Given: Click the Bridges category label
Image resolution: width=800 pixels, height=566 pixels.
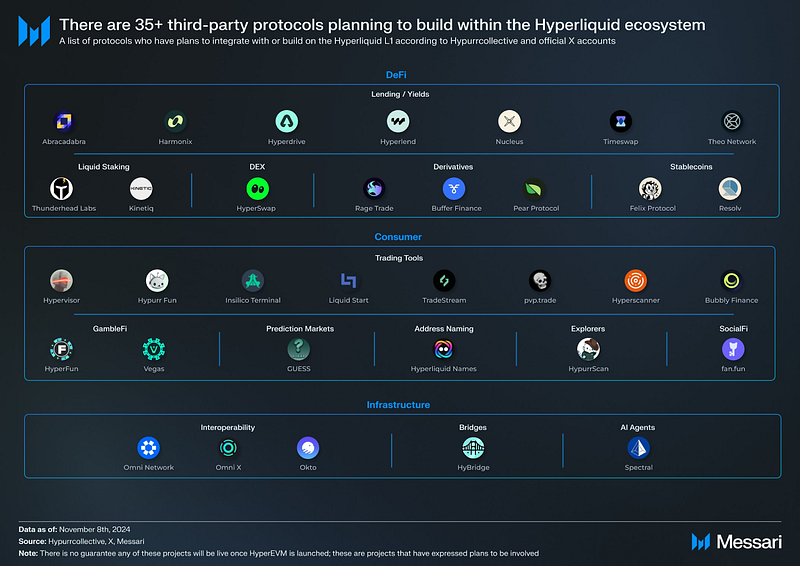Looking at the screenshot, I should click(x=472, y=428).
